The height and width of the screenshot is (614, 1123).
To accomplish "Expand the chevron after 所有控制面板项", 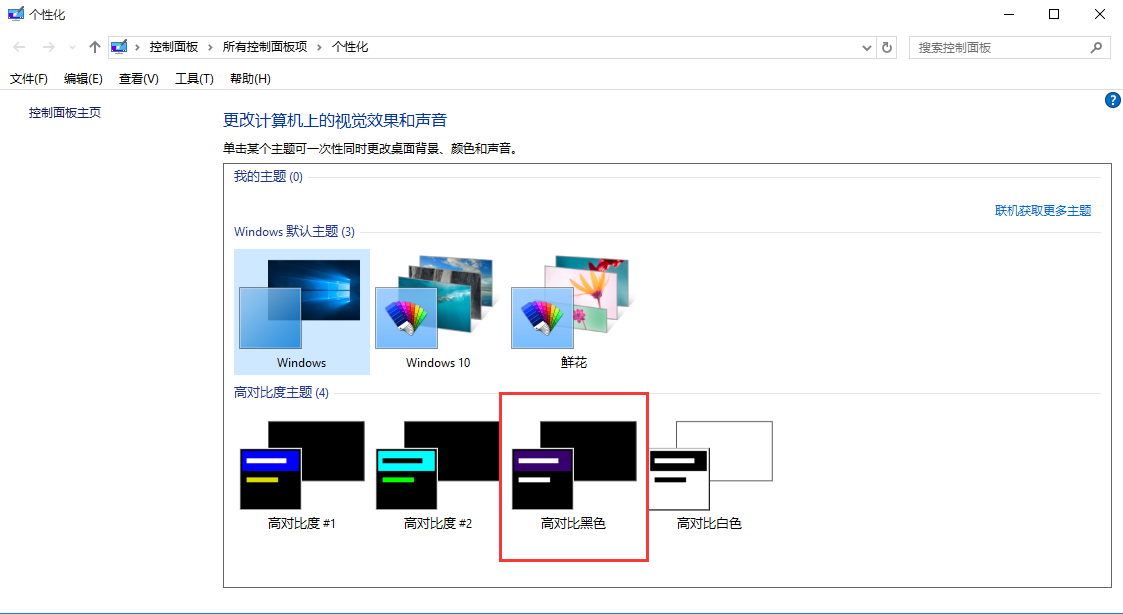I will (319, 47).
